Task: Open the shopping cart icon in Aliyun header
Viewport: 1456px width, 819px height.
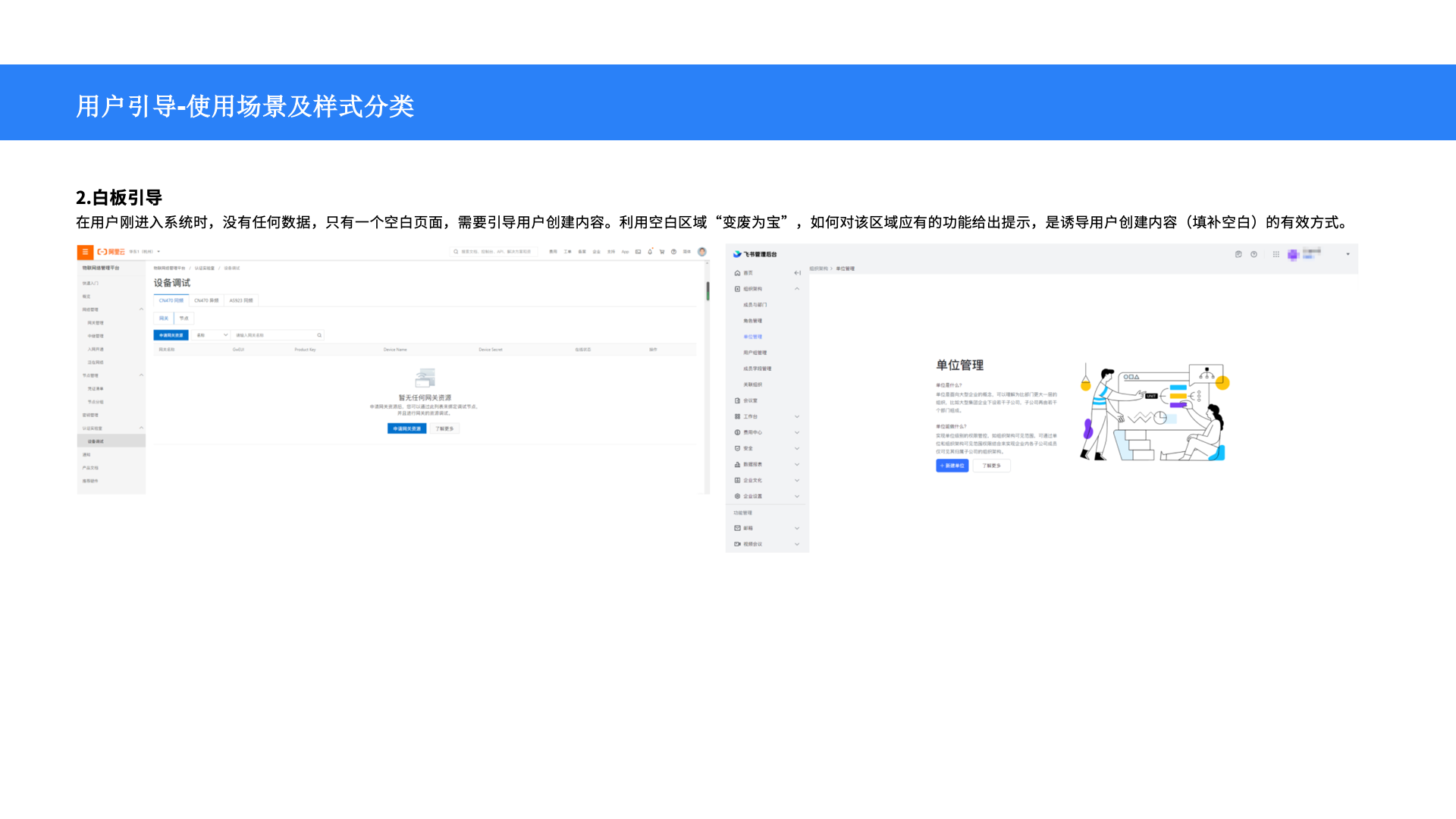Action: coord(662,252)
